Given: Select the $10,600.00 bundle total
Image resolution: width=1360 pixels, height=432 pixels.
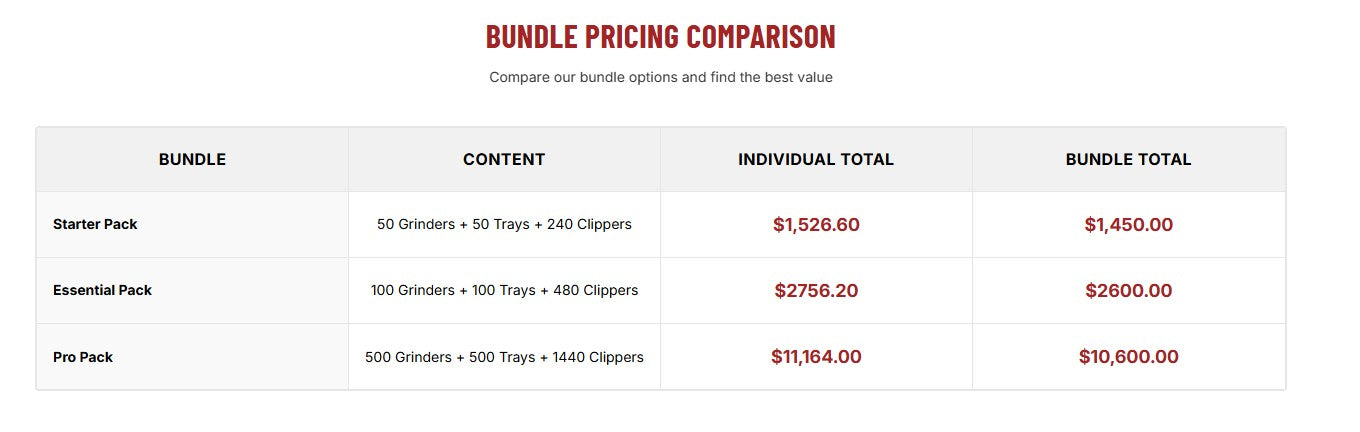Looking at the screenshot, I should pos(1128,357).
